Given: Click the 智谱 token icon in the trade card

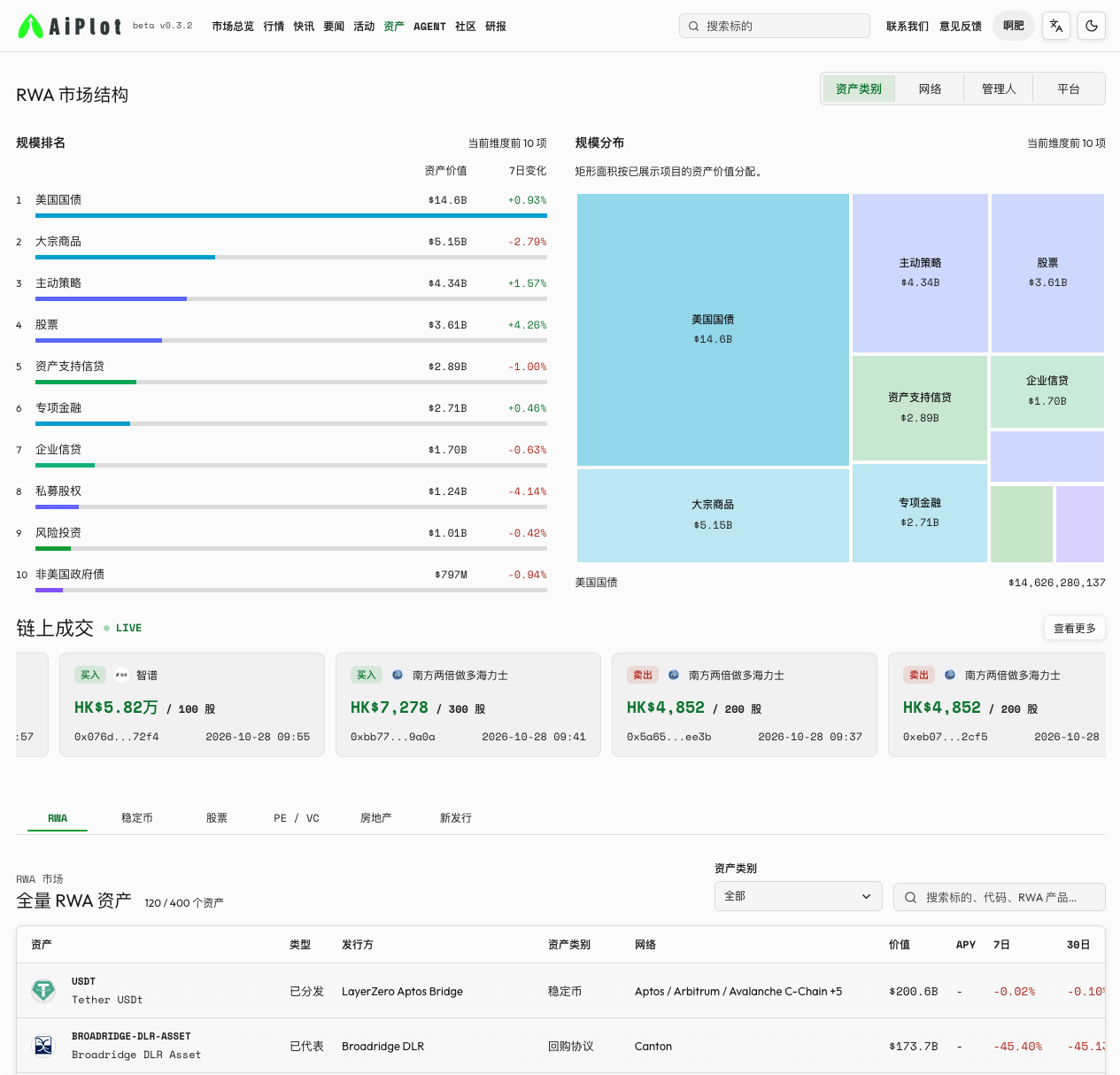Looking at the screenshot, I should click(x=121, y=675).
